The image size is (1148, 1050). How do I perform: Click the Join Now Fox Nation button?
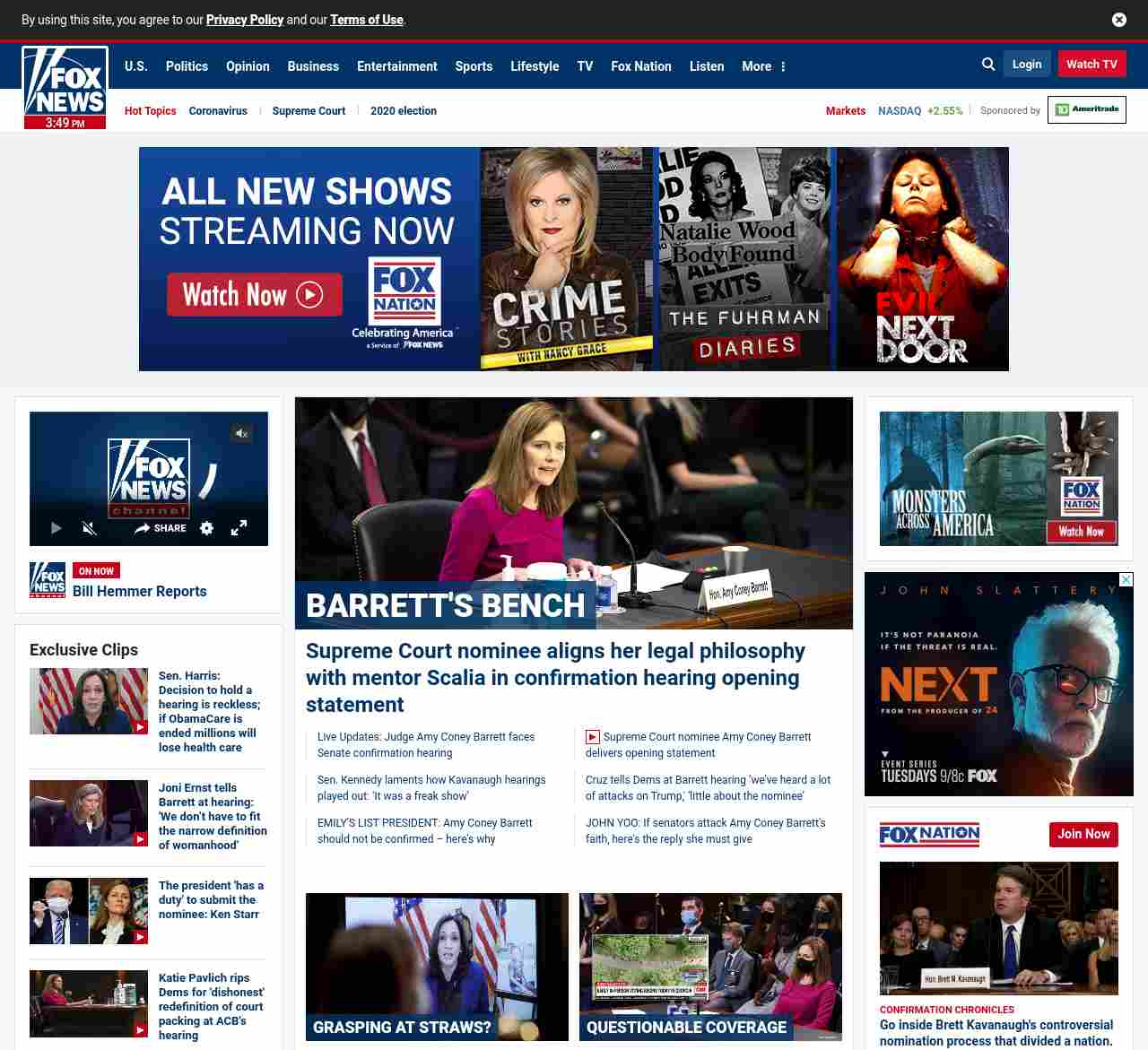[1083, 834]
